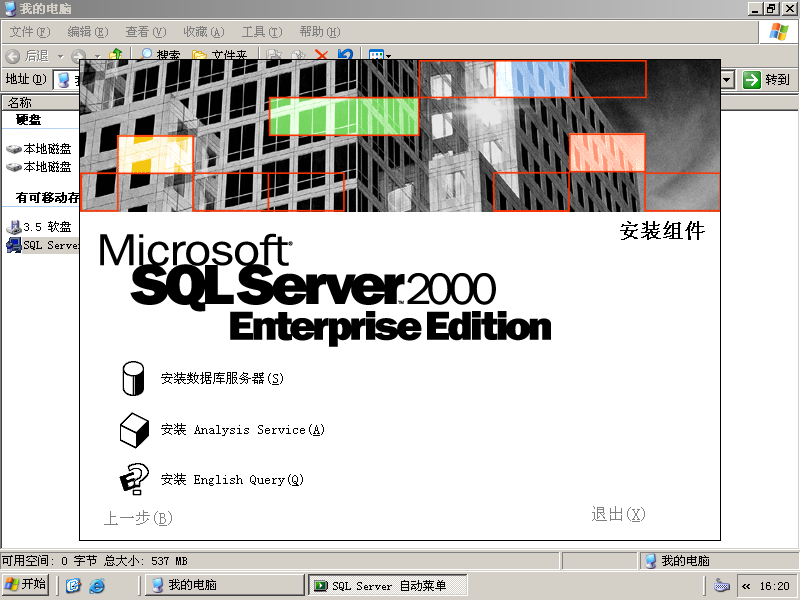Open the 帮助(H) menu
The height and width of the screenshot is (600, 800).
(x=320, y=32)
